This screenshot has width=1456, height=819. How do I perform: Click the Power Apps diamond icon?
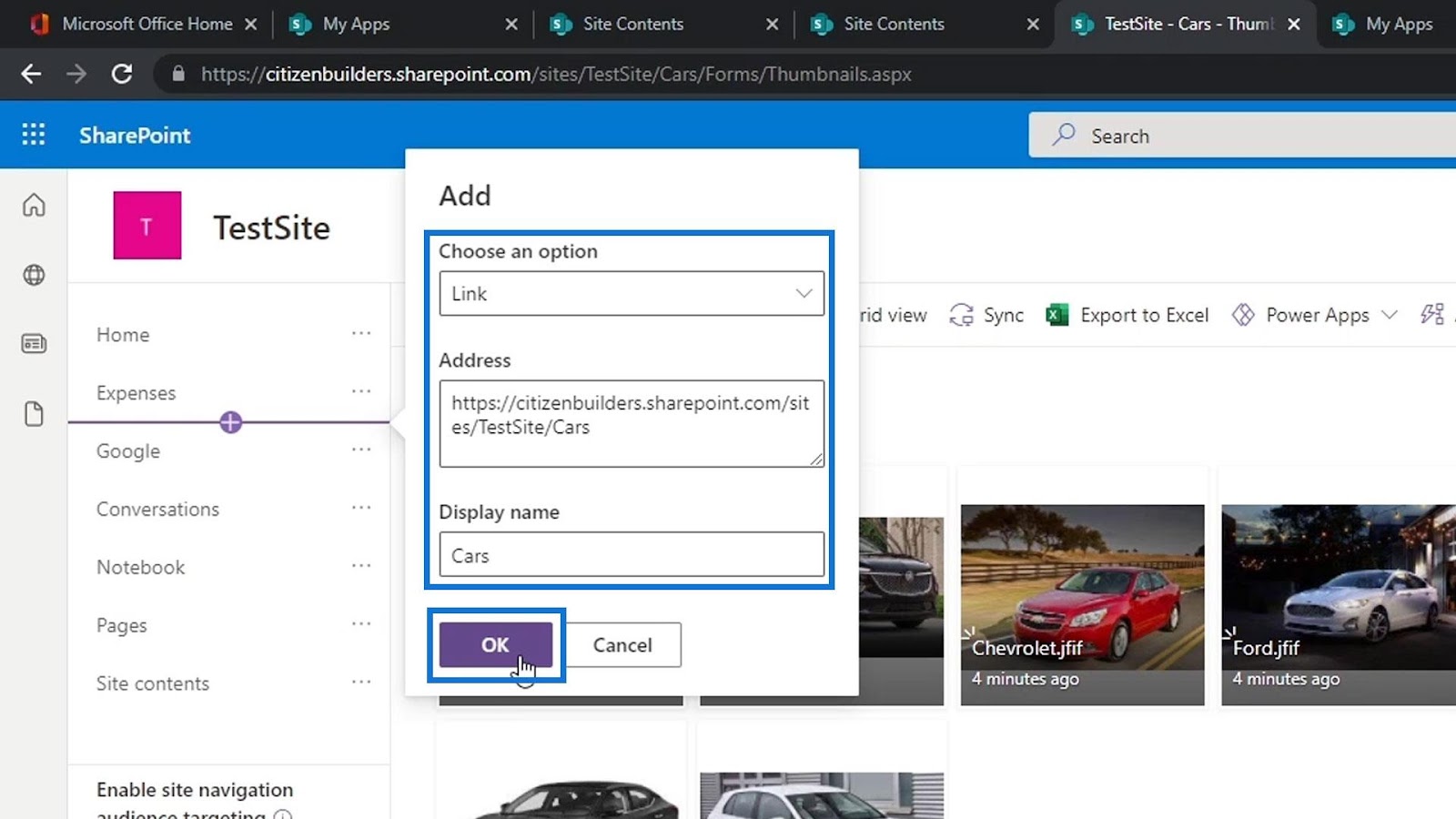click(x=1243, y=315)
